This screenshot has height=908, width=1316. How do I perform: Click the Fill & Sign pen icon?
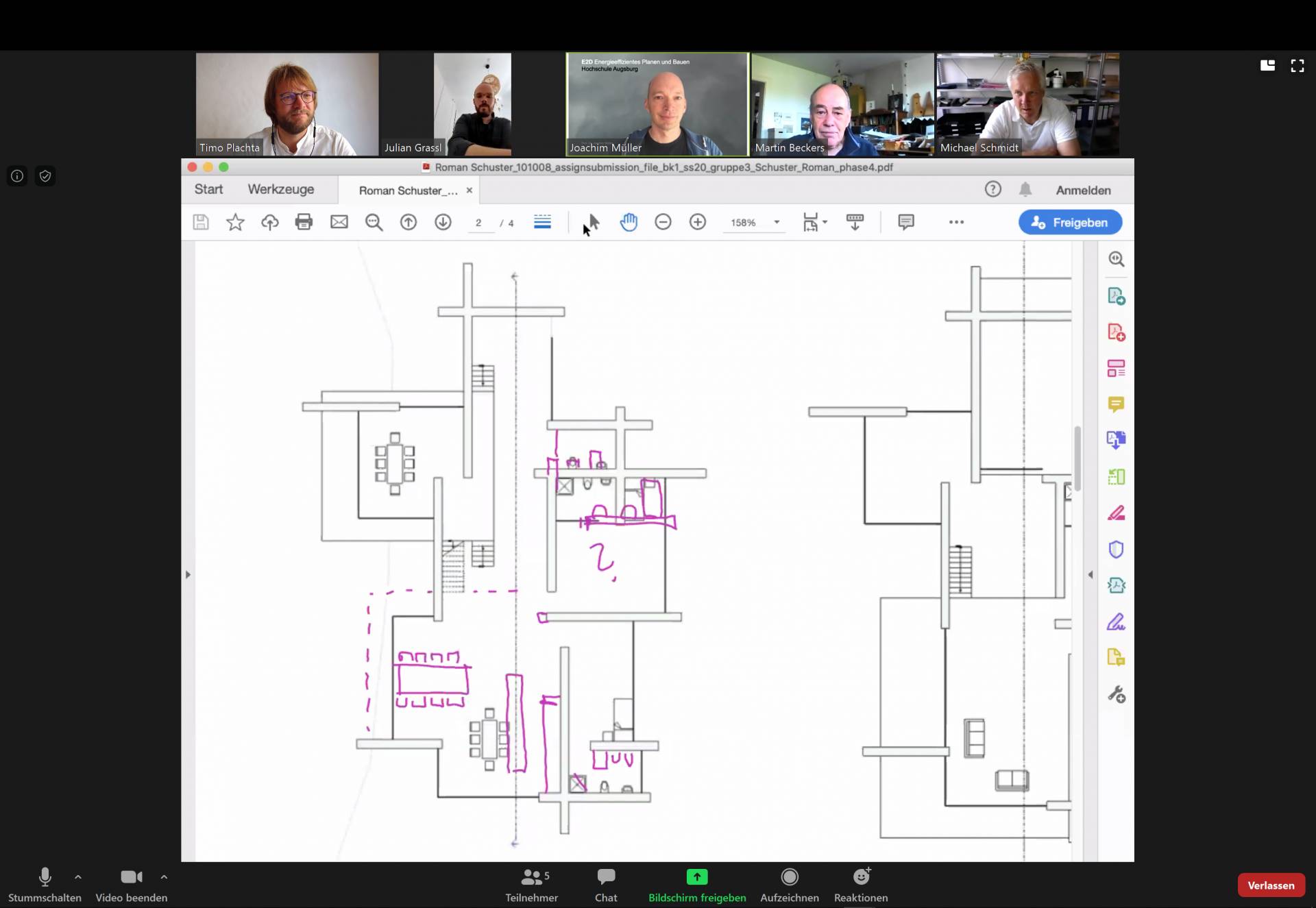[x=1116, y=622]
